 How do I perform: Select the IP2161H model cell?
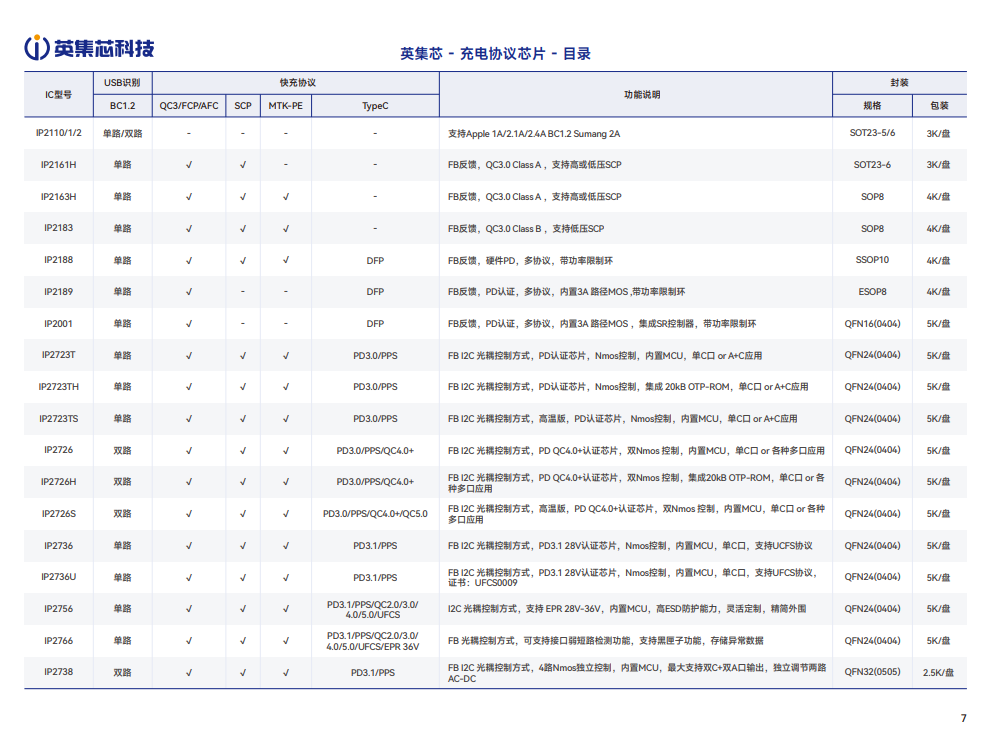(58, 165)
